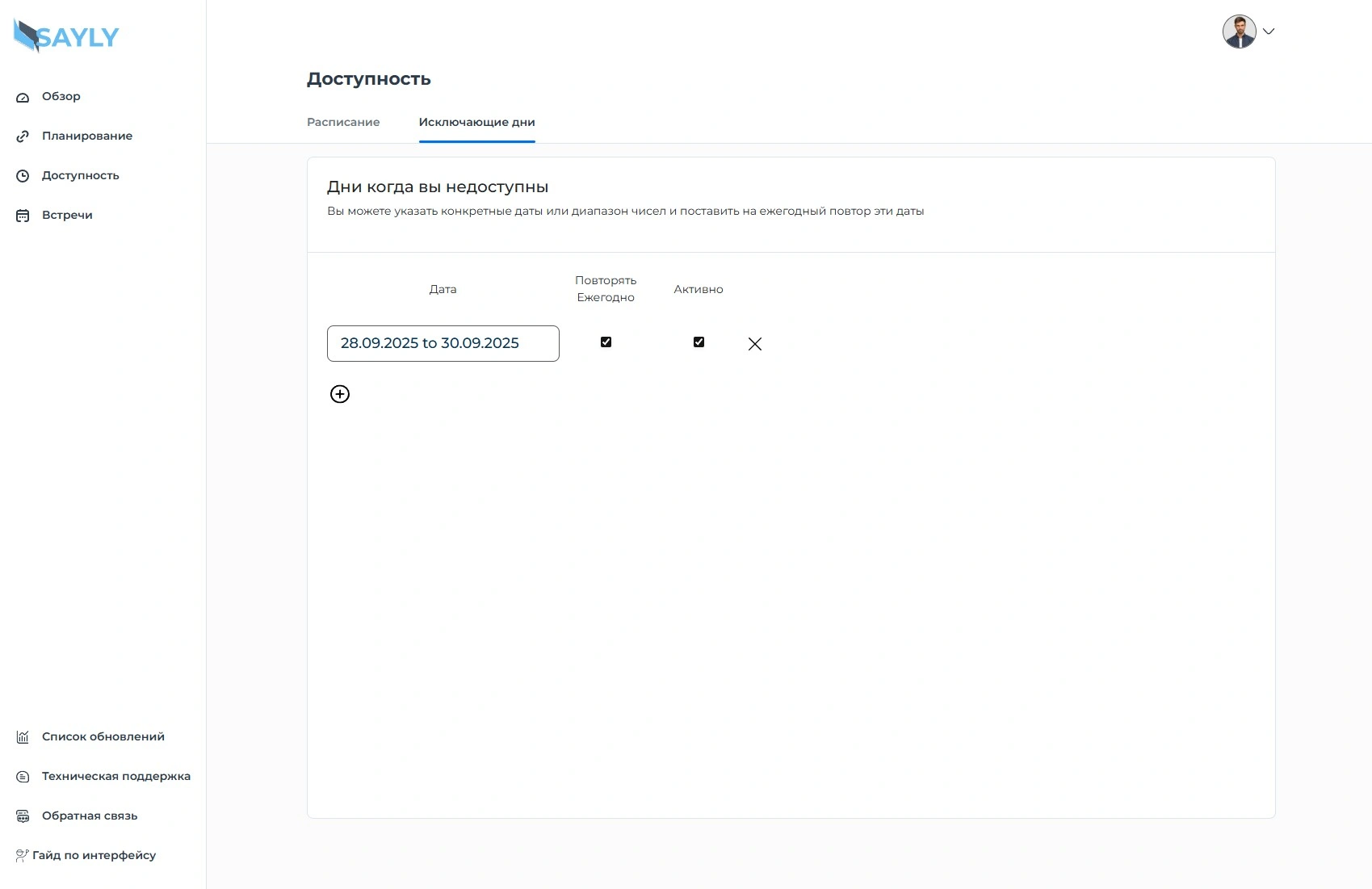
Task: Add a new excluded date row
Action: pos(340,394)
